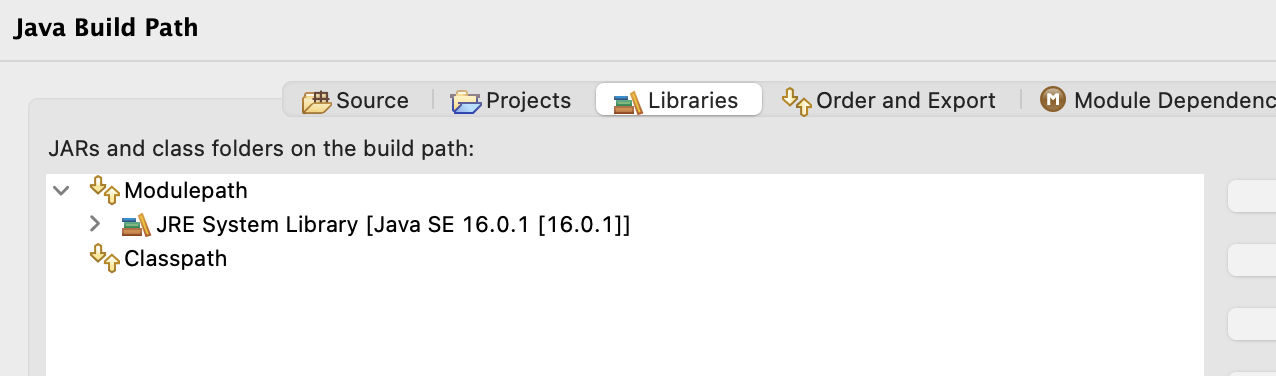Open the Projects tab
Screen dimensions: 1276x376
pyautogui.click(x=511, y=100)
